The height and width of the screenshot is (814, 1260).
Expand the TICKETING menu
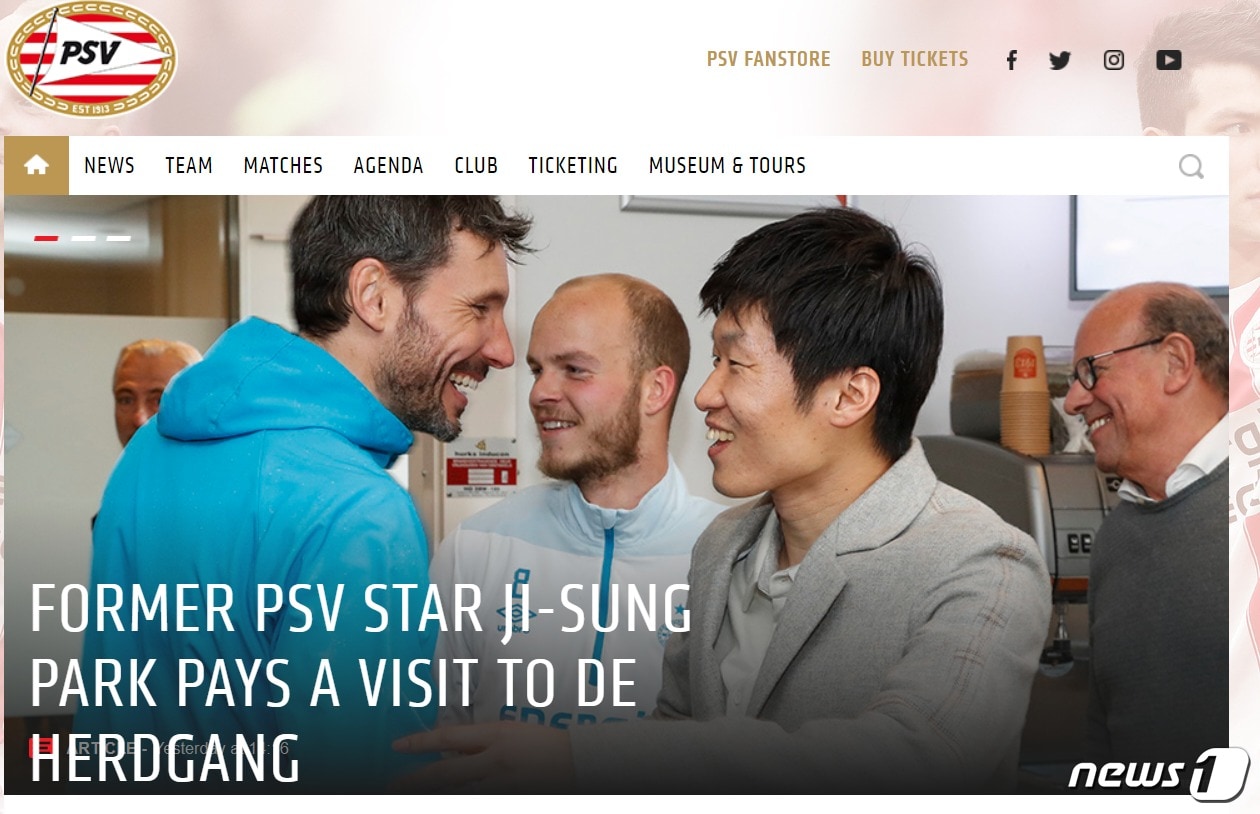click(573, 166)
